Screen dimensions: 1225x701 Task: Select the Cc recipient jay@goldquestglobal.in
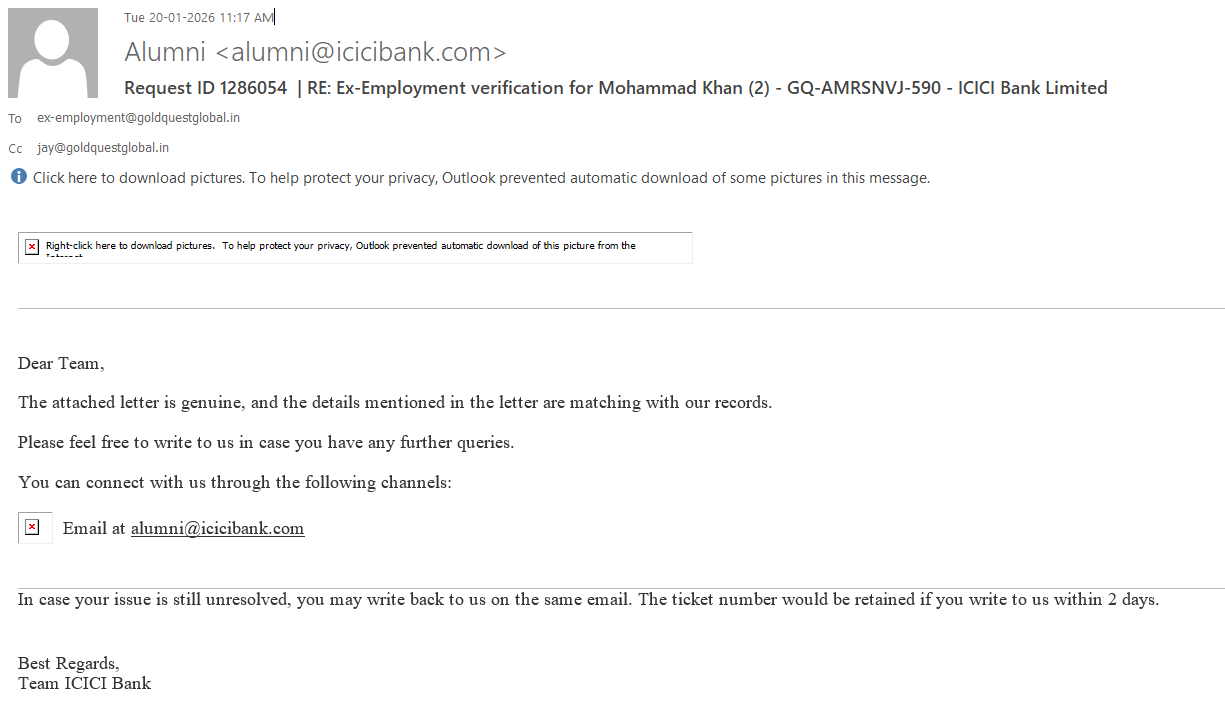coord(103,148)
